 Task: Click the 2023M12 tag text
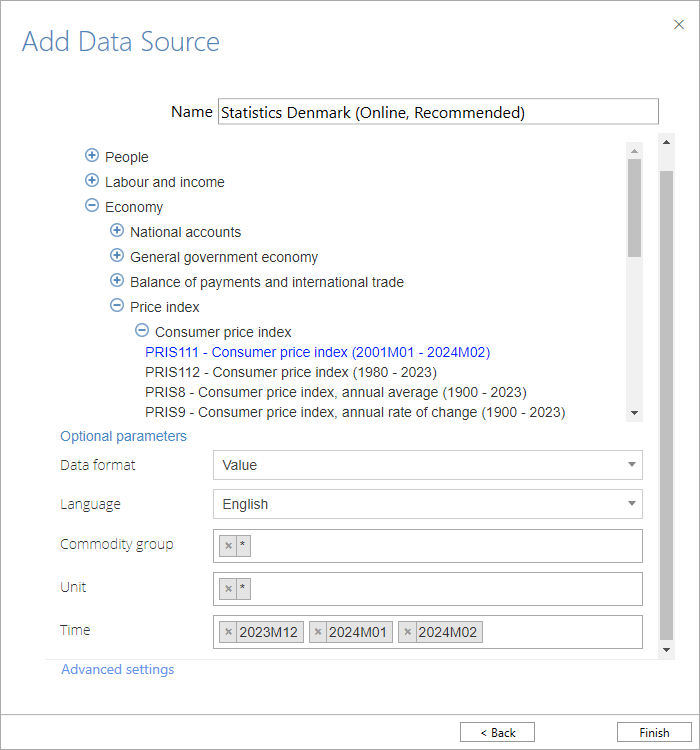click(268, 632)
